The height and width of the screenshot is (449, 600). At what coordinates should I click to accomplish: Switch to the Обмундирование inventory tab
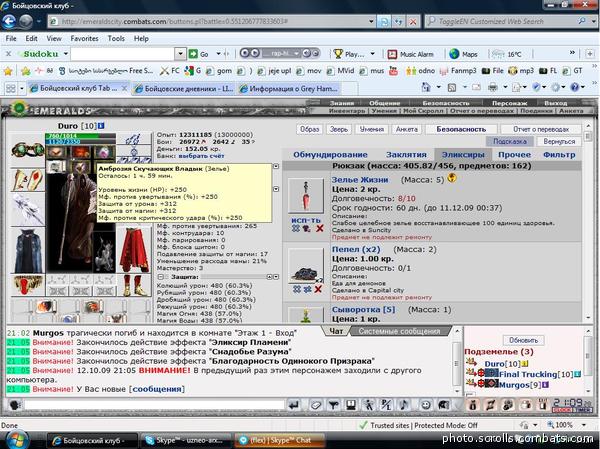click(x=330, y=155)
